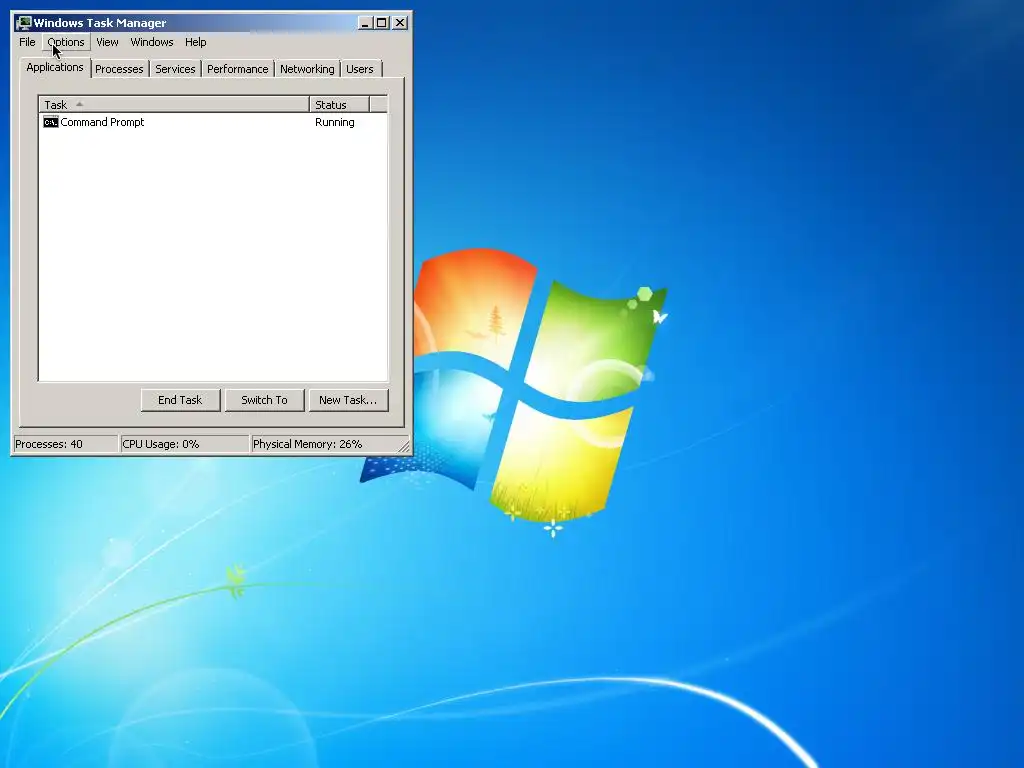Switch to the Applications tab

tap(55, 67)
